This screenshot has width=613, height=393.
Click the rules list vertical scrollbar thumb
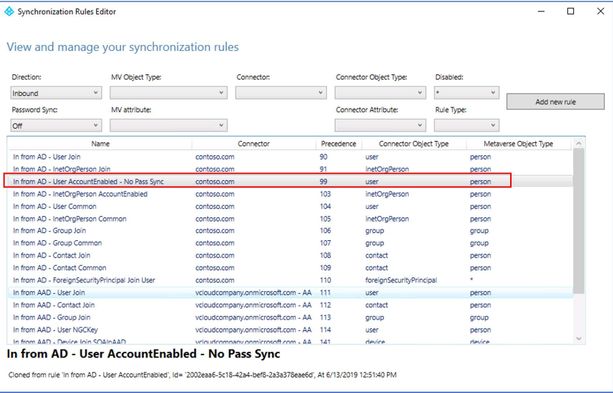[x=579, y=221]
